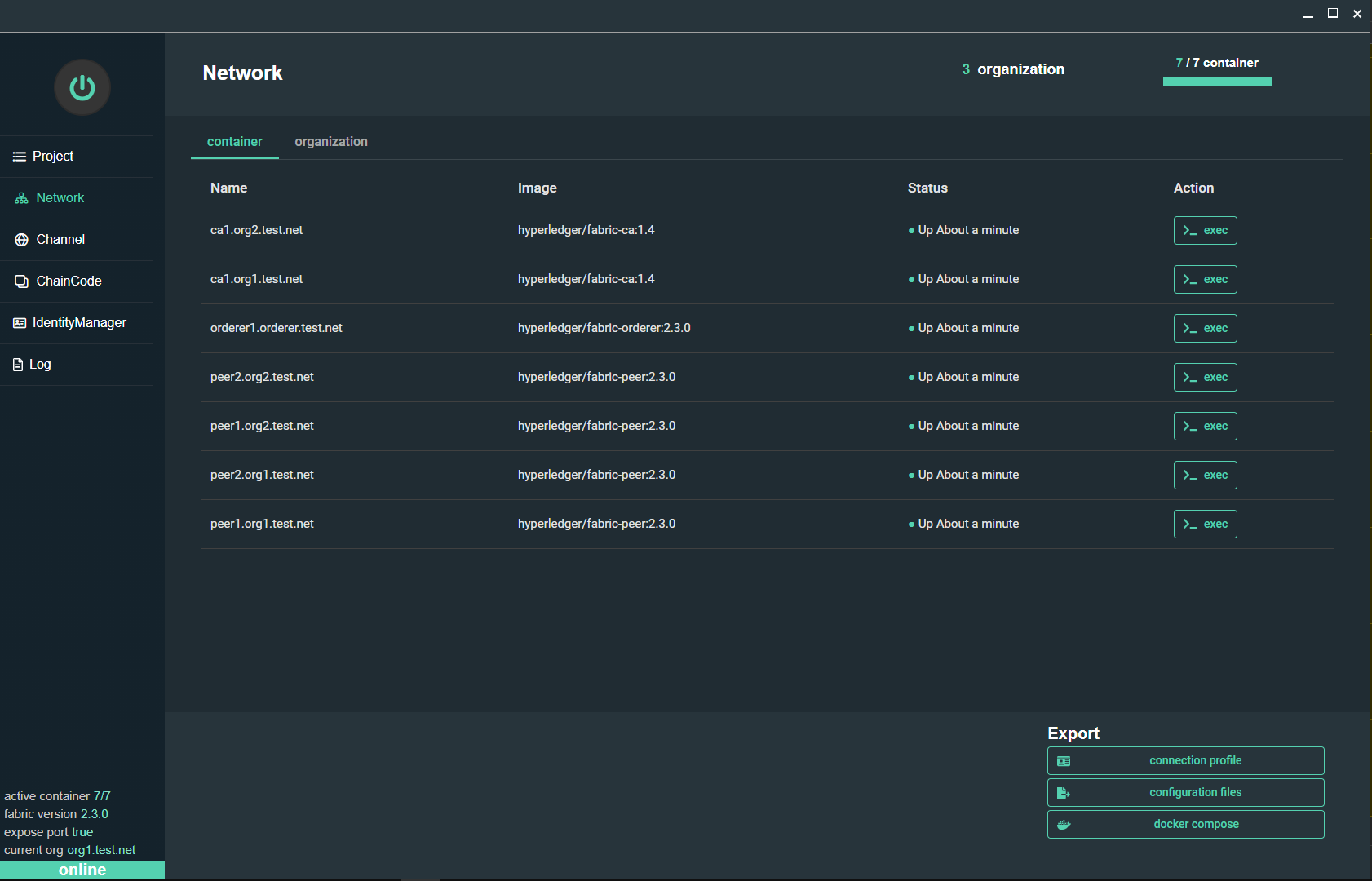
Task: Click the expose port true text
Action: pyautogui.click(x=49, y=832)
